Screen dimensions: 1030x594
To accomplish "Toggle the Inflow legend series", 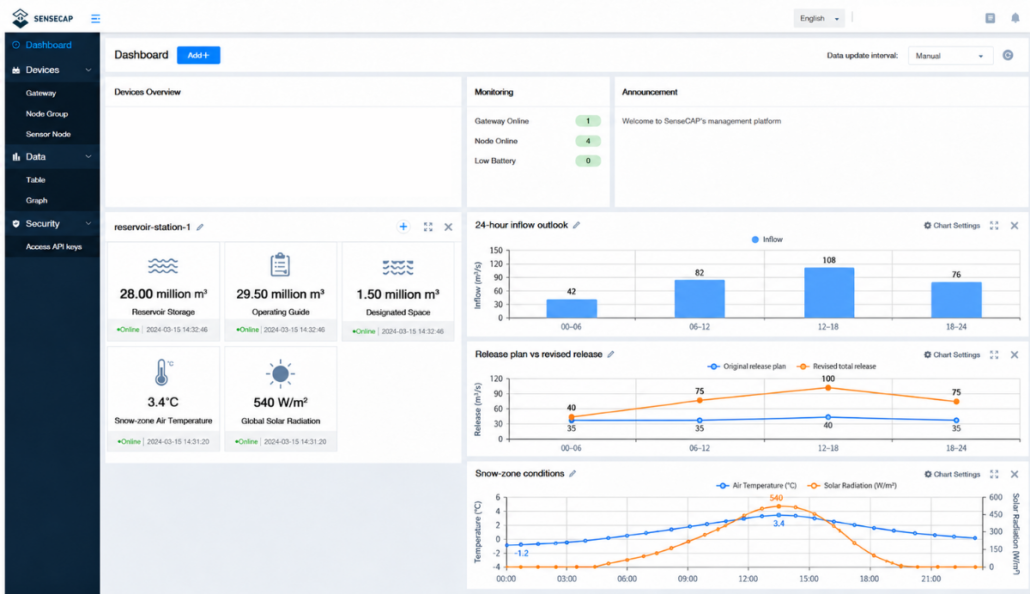I will coord(767,239).
